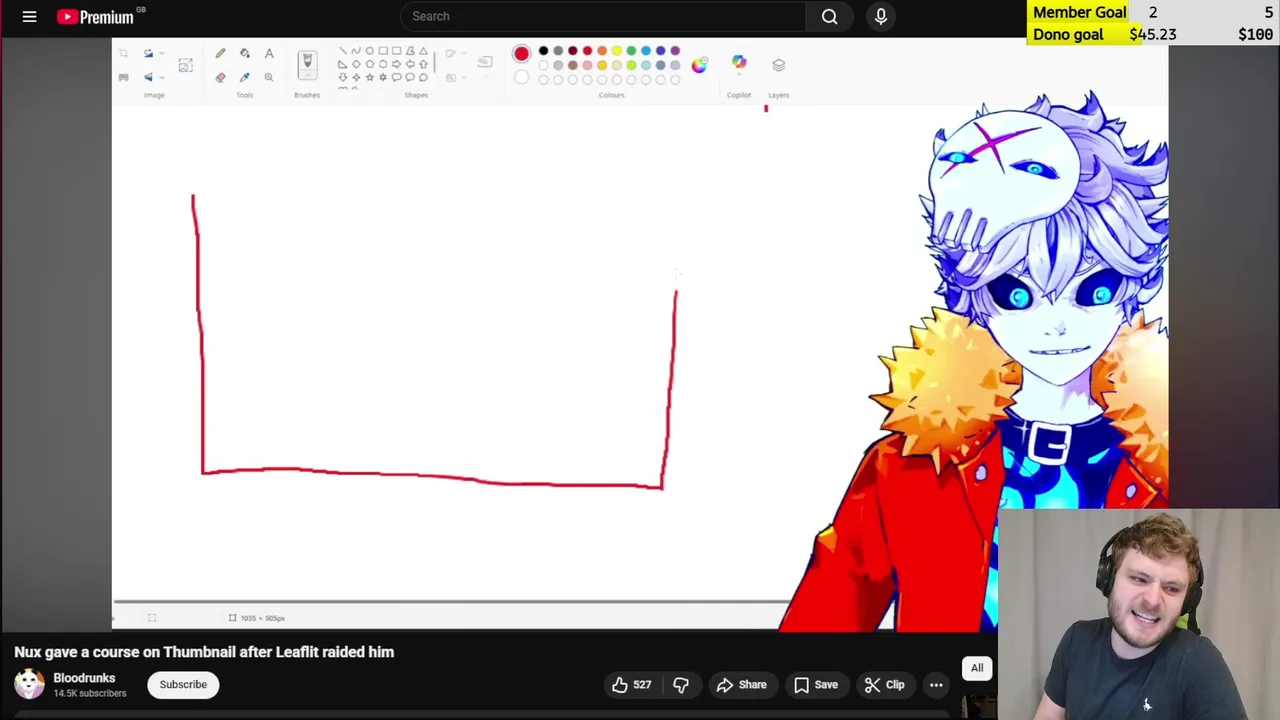Select the Crop tool in Image group
Screen dimensions: 1280x720
(123, 53)
